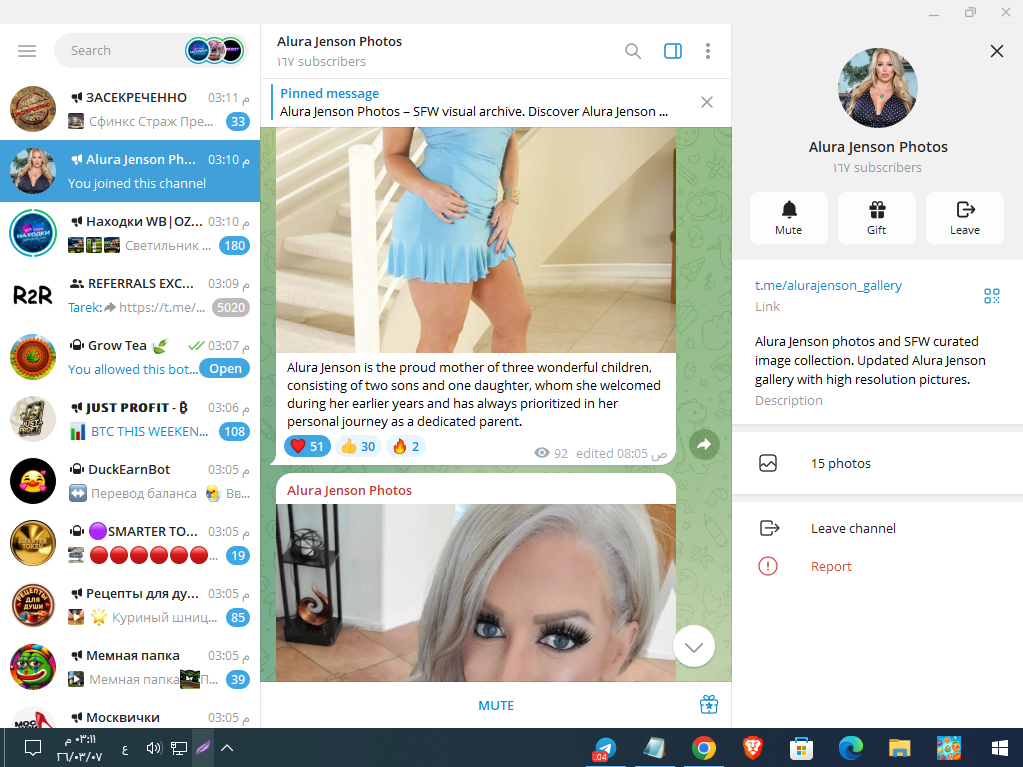
Task: Send a Gift from info panel
Action: pos(876,218)
